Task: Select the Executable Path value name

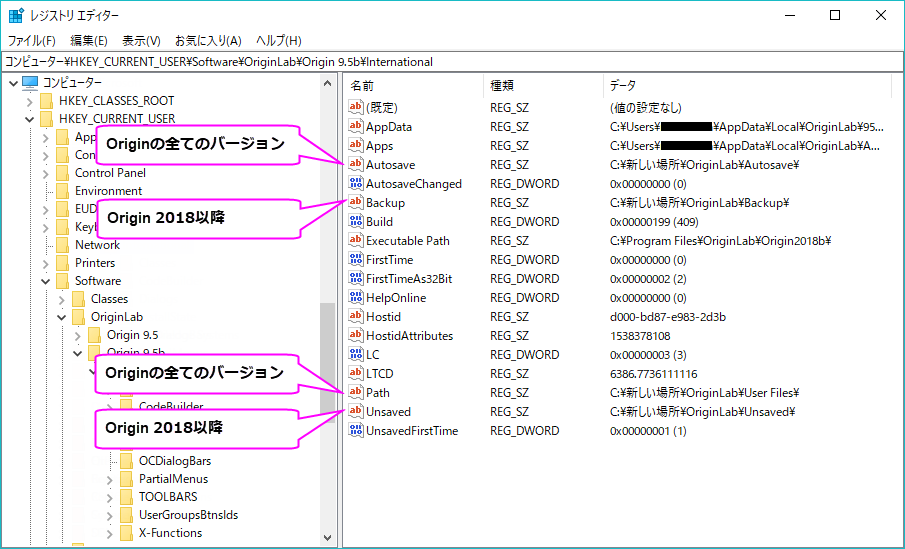Action: [407, 241]
